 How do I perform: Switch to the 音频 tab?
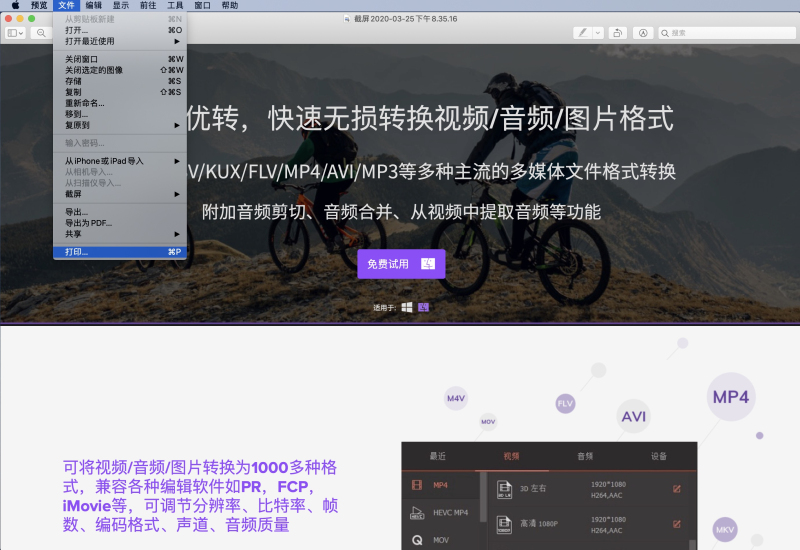[585, 456]
